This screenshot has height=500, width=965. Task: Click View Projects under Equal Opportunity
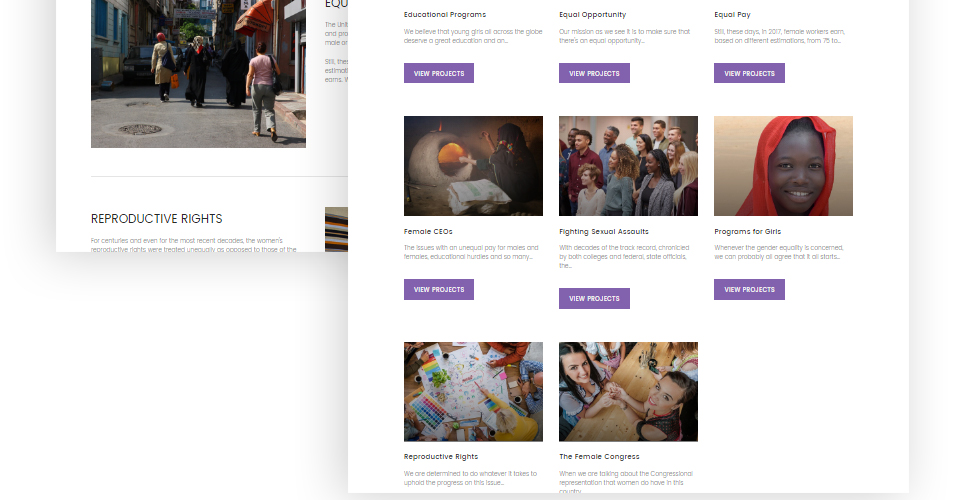pos(594,73)
